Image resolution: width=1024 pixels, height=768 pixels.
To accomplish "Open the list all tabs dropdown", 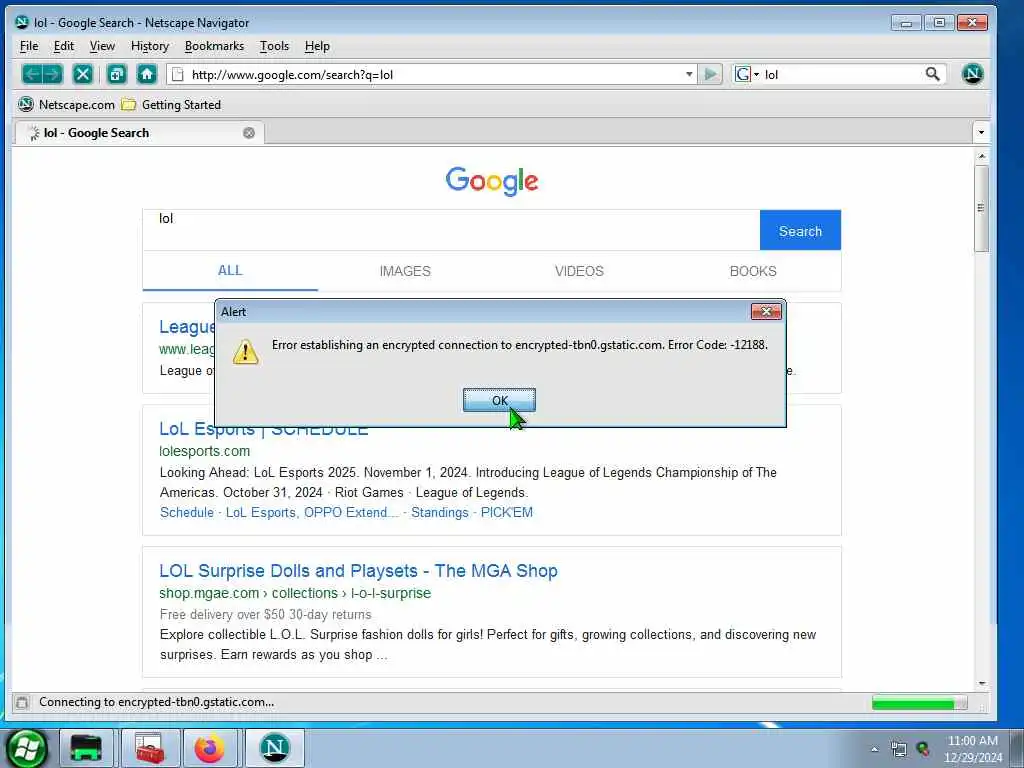I will click(981, 133).
